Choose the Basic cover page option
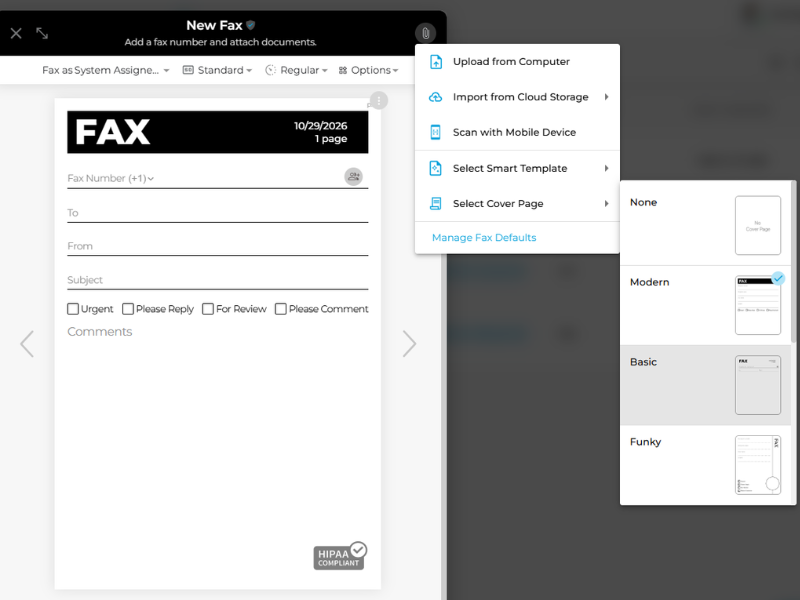 click(706, 385)
